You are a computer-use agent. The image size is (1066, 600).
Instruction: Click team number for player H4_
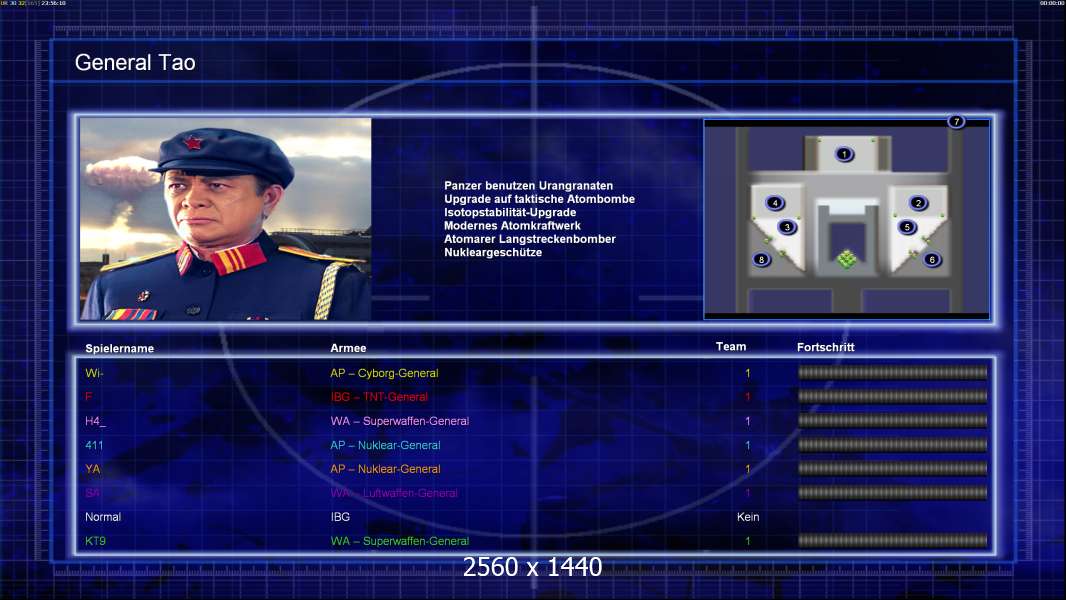click(748, 421)
